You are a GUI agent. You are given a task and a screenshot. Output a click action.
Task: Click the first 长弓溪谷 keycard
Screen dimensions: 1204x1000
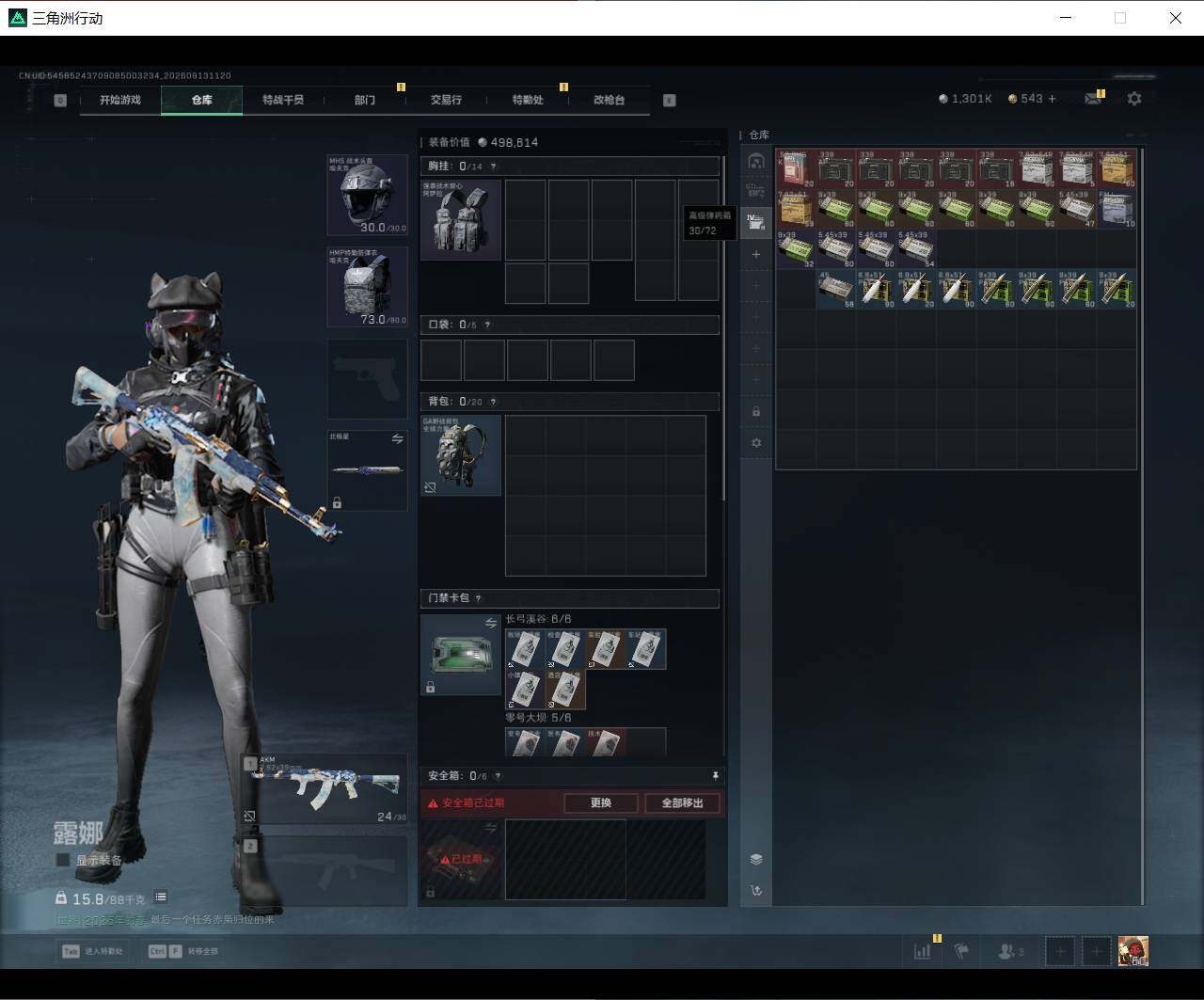click(x=525, y=649)
